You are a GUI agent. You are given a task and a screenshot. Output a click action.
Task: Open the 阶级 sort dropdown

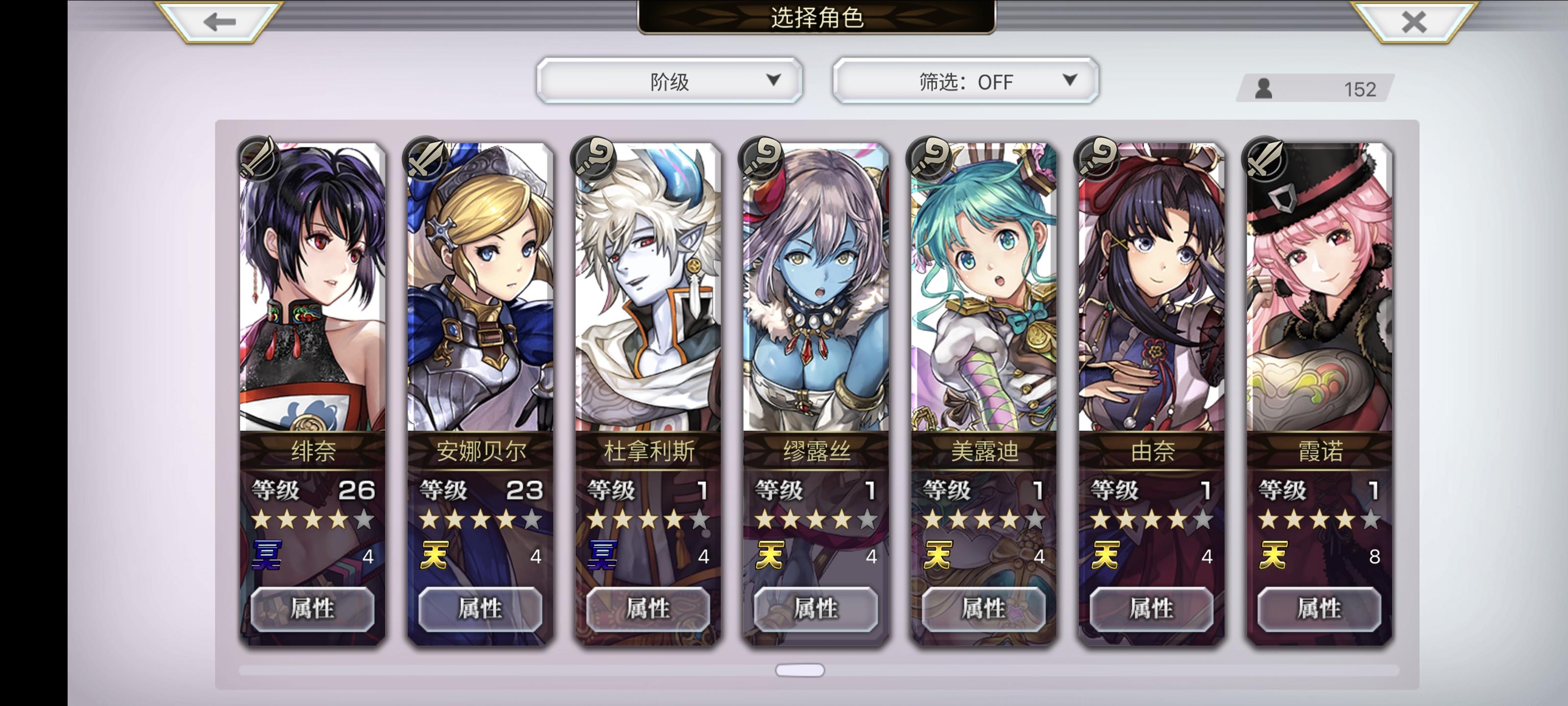669,81
